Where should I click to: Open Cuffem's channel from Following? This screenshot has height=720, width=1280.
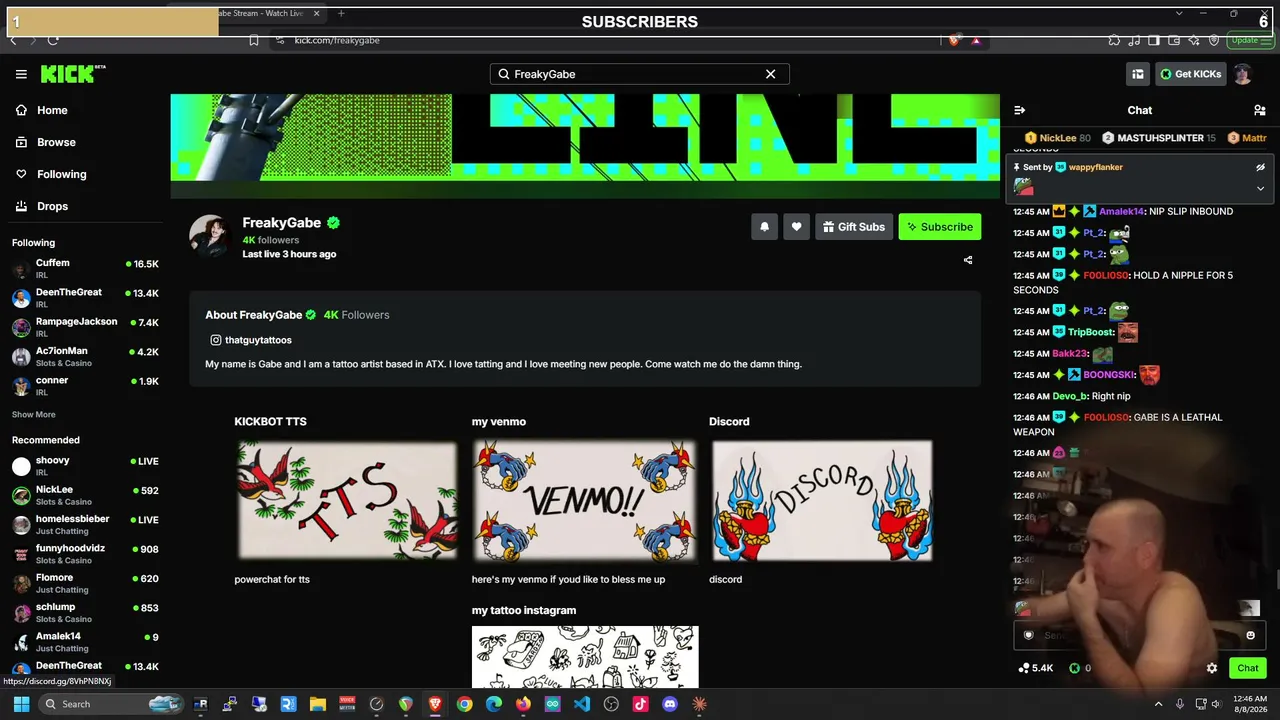point(85,269)
